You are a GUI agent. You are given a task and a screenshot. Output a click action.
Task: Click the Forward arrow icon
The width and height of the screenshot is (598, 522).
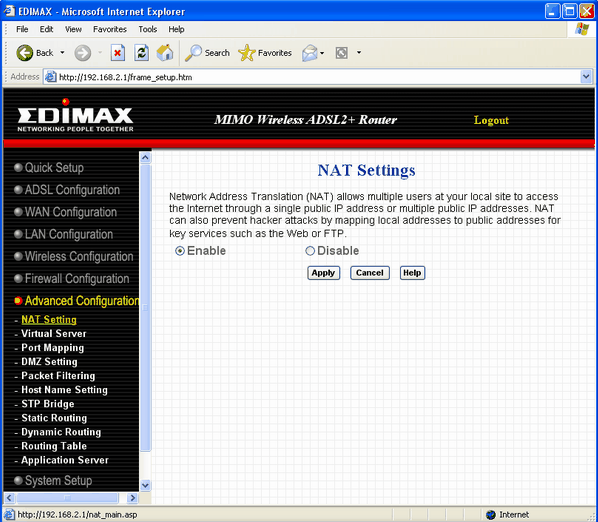[82, 53]
